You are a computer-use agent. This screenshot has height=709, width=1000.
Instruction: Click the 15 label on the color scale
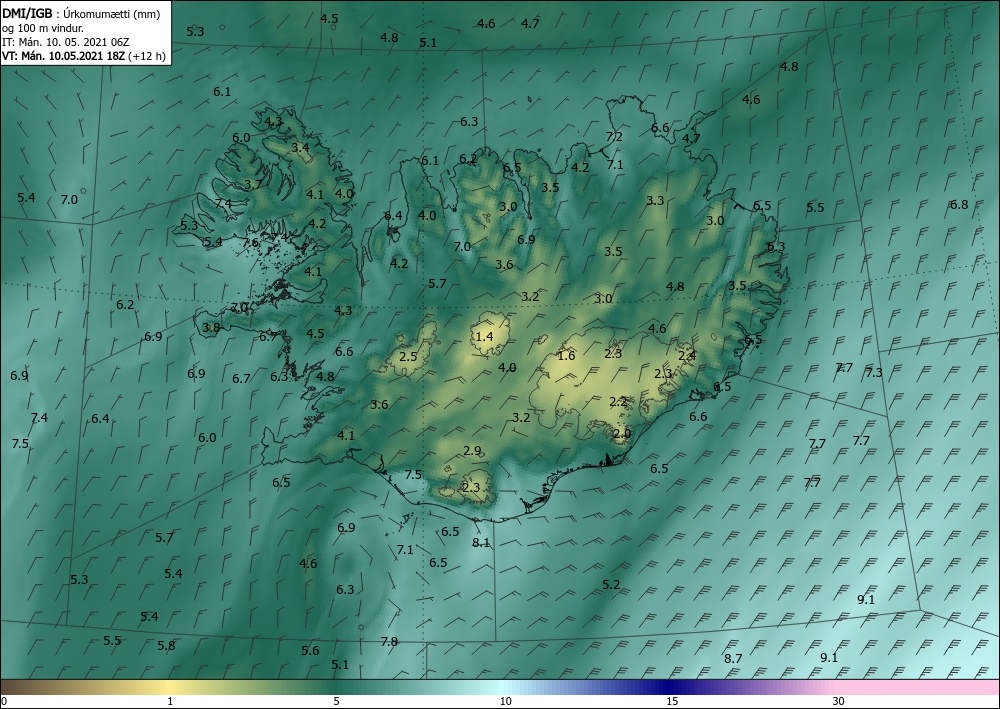tap(672, 702)
